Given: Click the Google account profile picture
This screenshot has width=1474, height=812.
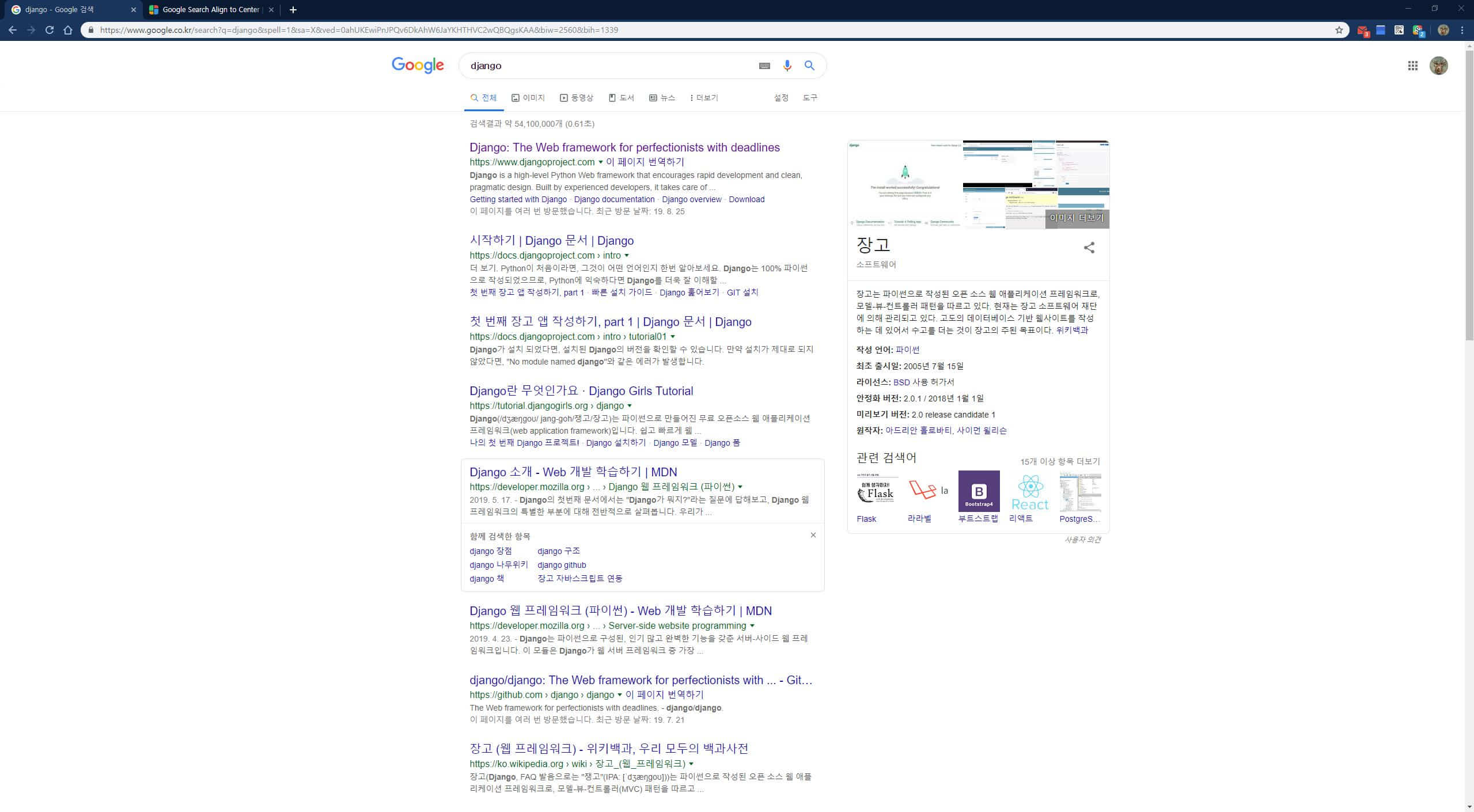Looking at the screenshot, I should click(1438, 65).
